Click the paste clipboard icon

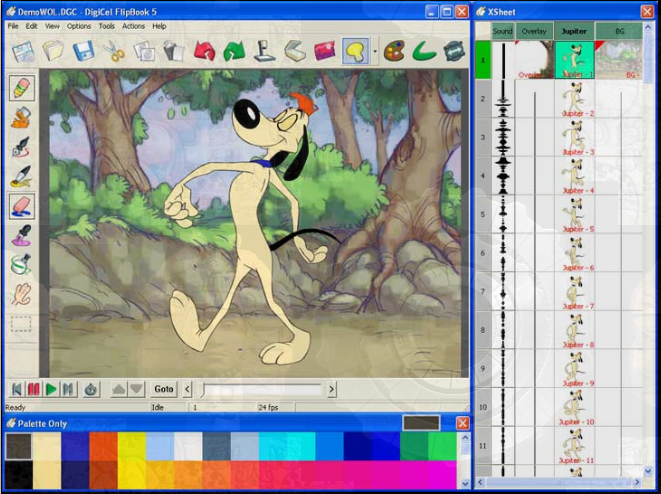[x=174, y=51]
